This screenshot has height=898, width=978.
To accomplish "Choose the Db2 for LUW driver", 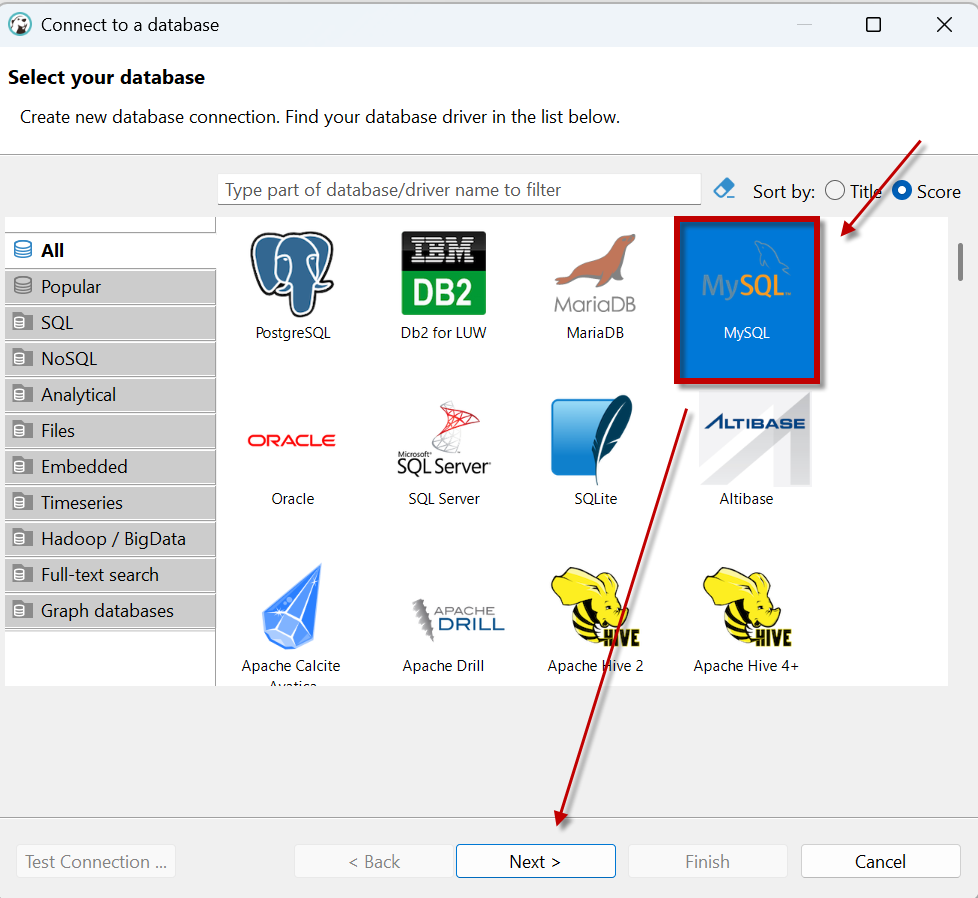I will (443, 275).
